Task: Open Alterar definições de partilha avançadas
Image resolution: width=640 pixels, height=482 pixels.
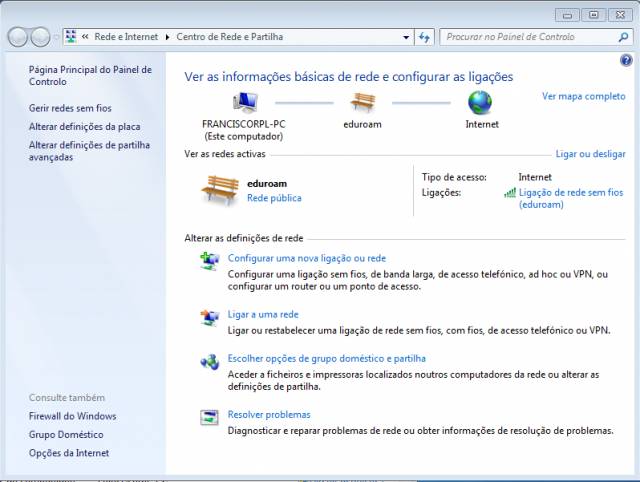Action: pyautogui.click(x=89, y=151)
